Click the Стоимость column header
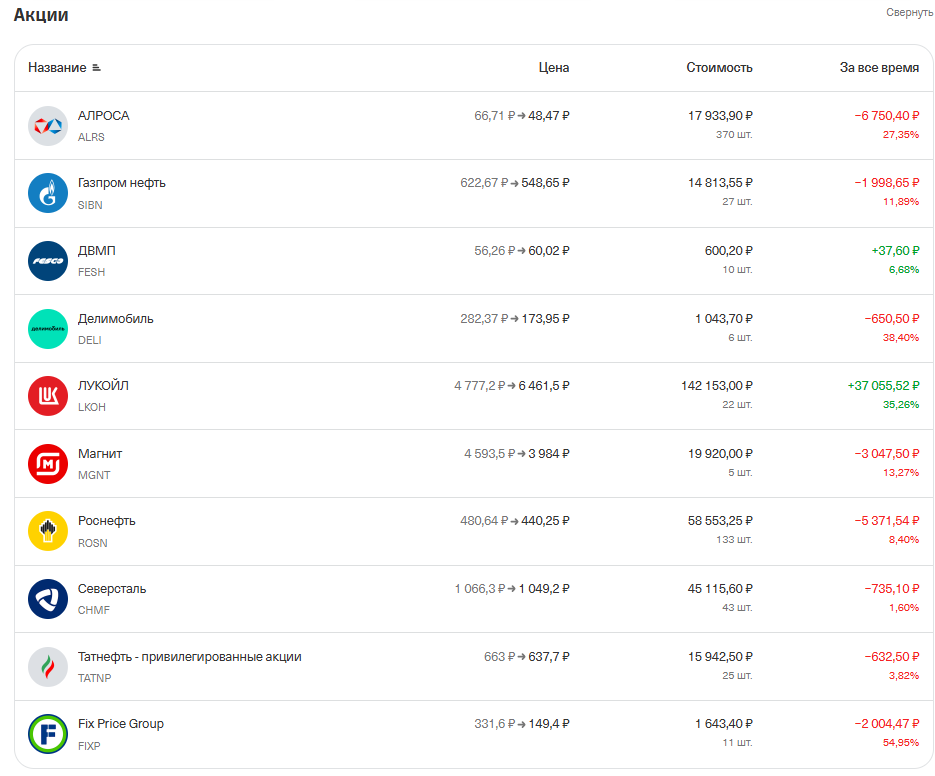This screenshot has height=776, width=935. pos(719,68)
